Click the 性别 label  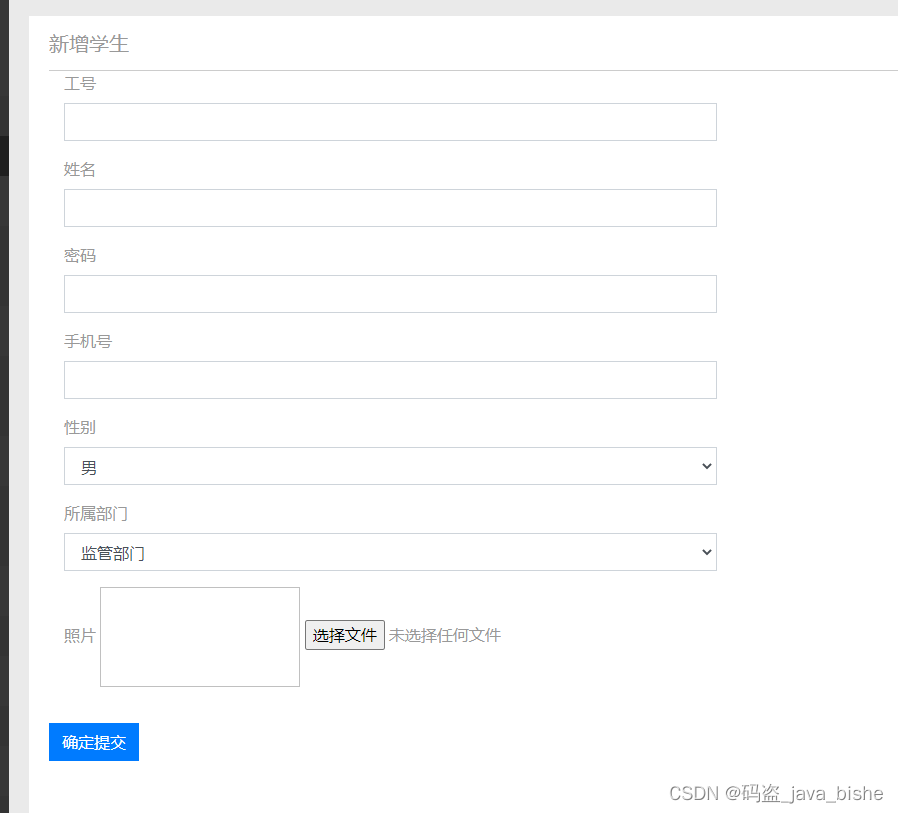pos(80,427)
